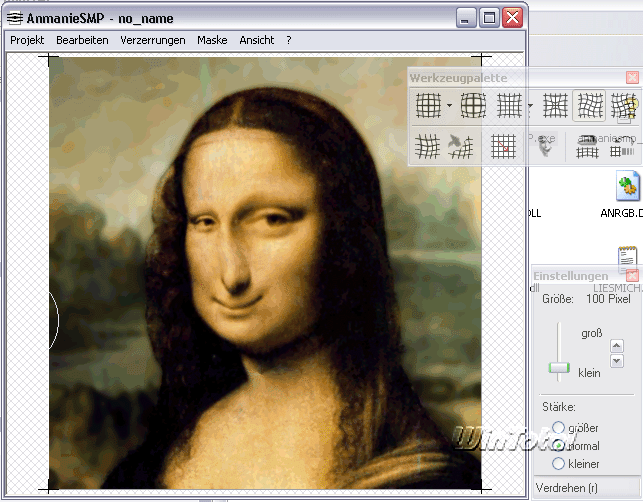Click the Größe slider handle
Image resolution: width=643 pixels, height=502 pixels.
(x=559, y=369)
